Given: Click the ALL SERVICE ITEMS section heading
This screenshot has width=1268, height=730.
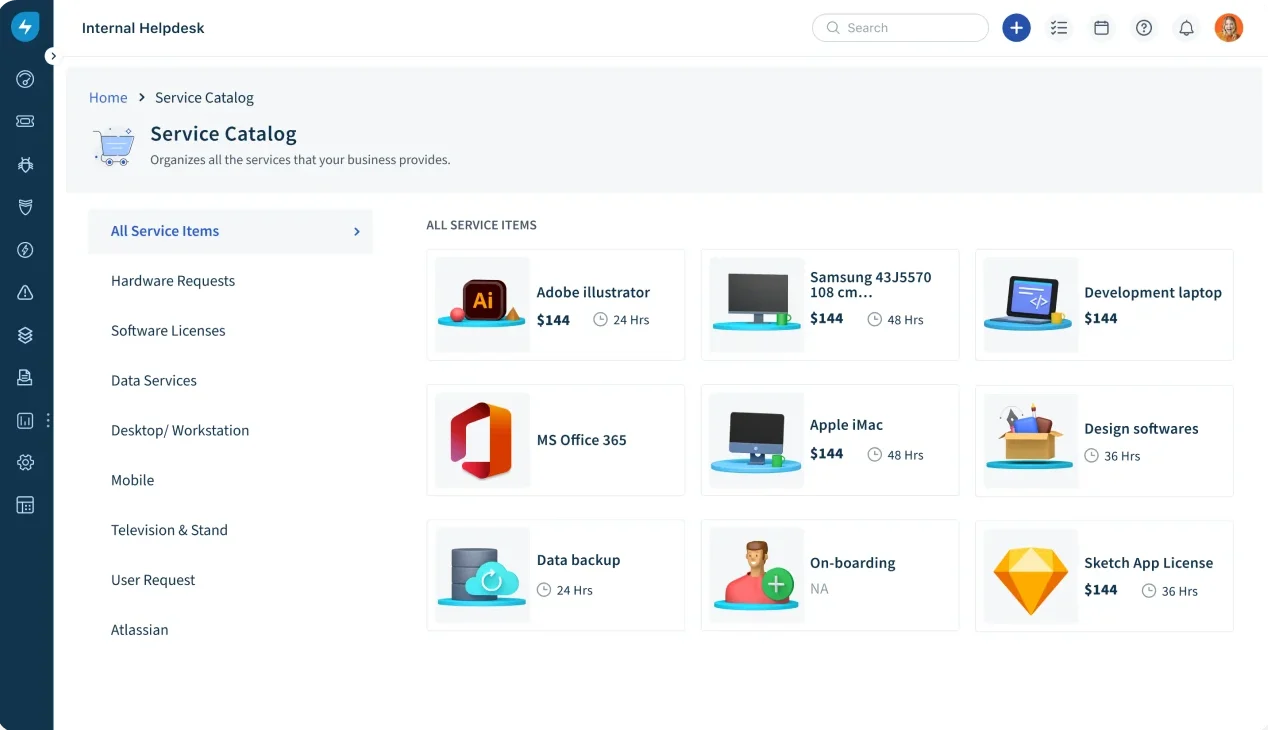Looking at the screenshot, I should pos(481,225).
